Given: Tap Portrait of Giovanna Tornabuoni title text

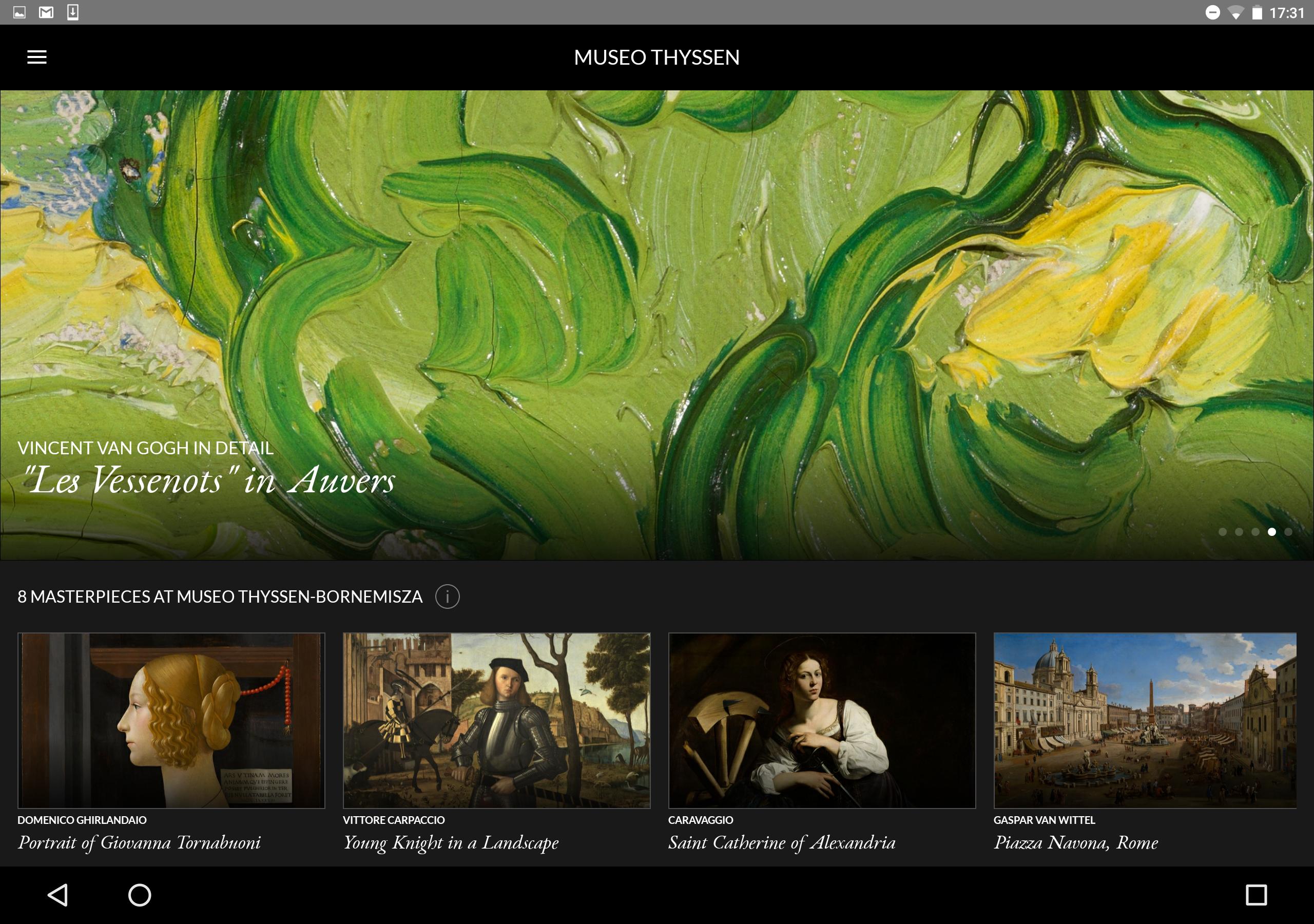Looking at the screenshot, I should [139, 843].
